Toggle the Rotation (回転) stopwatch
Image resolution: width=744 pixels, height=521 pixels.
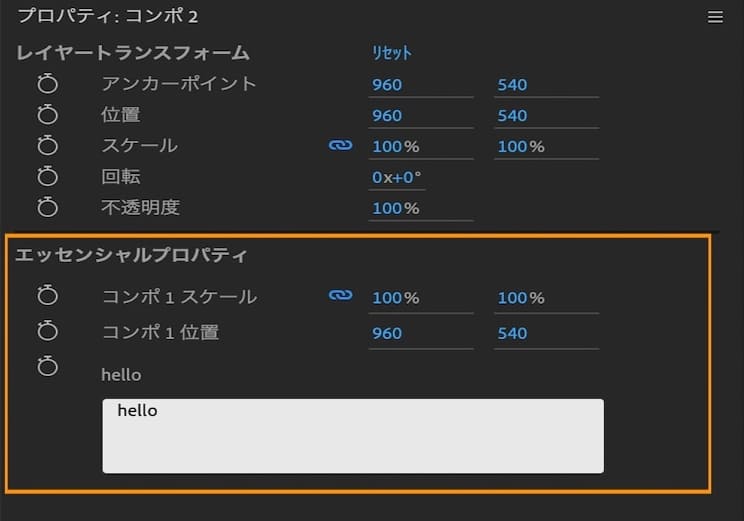(x=48, y=177)
